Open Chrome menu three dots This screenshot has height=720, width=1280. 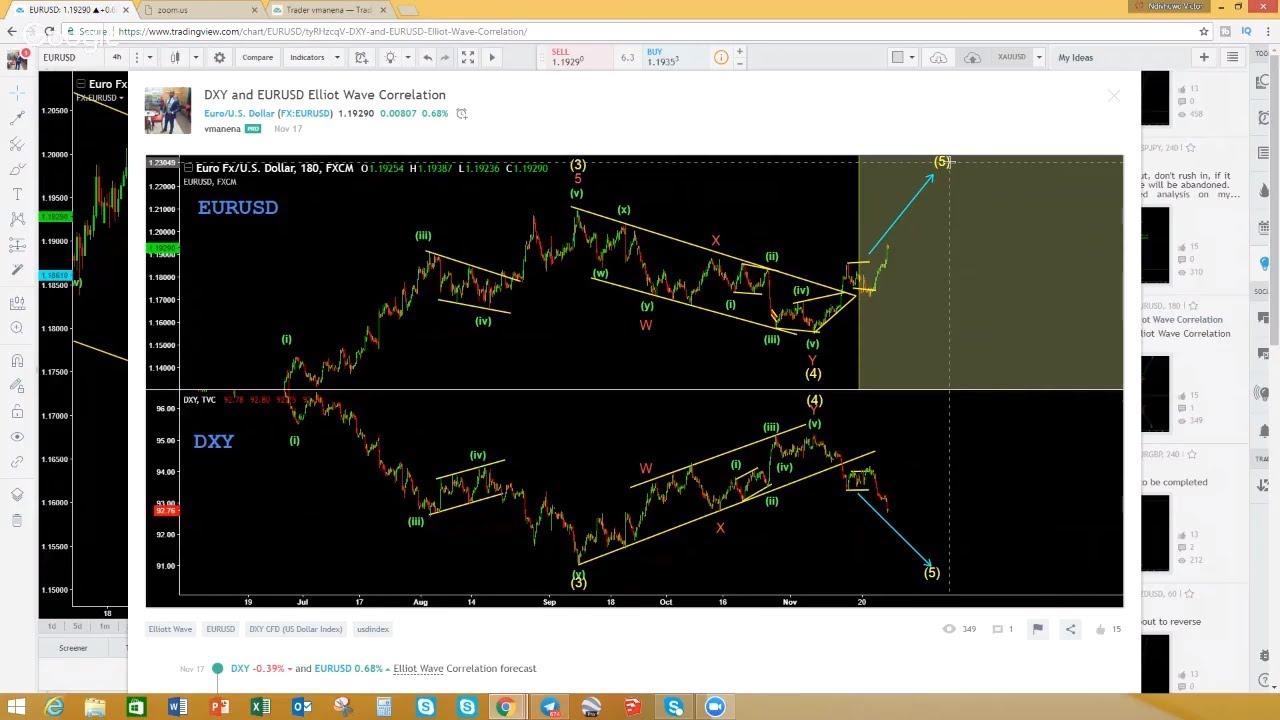[1267, 31]
